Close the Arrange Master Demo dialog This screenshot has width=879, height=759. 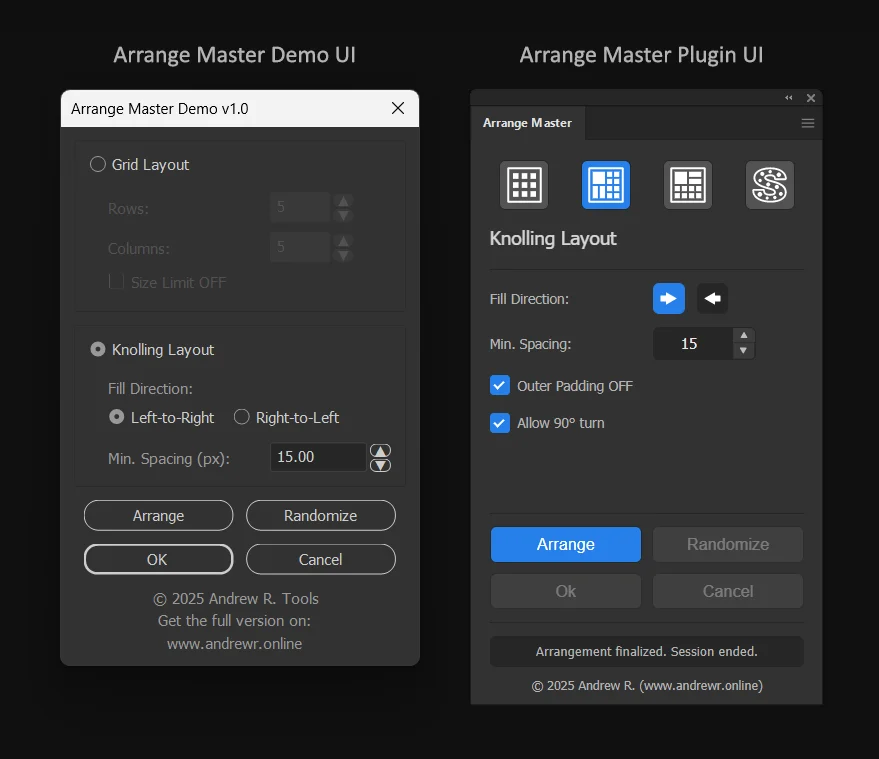click(x=398, y=108)
